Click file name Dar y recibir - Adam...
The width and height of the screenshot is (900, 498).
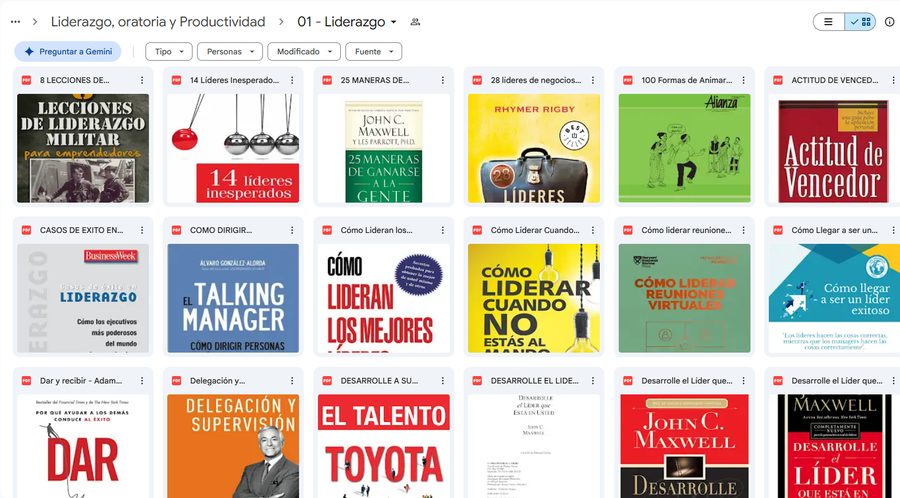click(81, 380)
